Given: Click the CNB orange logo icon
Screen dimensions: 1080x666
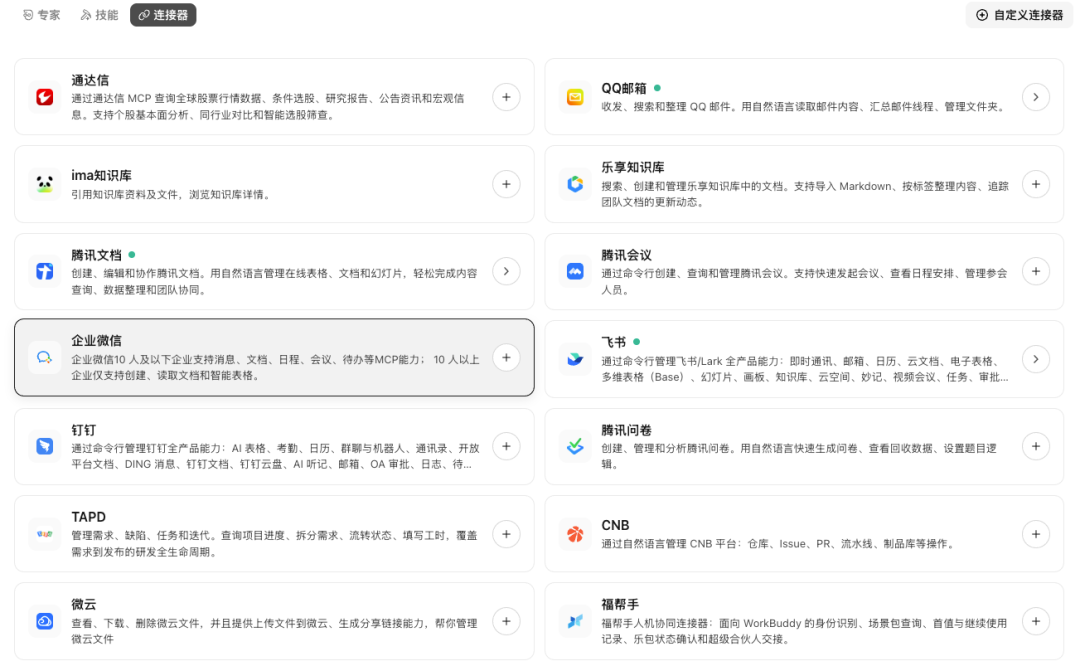Looking at the screenshot, I should coord(575,534).
